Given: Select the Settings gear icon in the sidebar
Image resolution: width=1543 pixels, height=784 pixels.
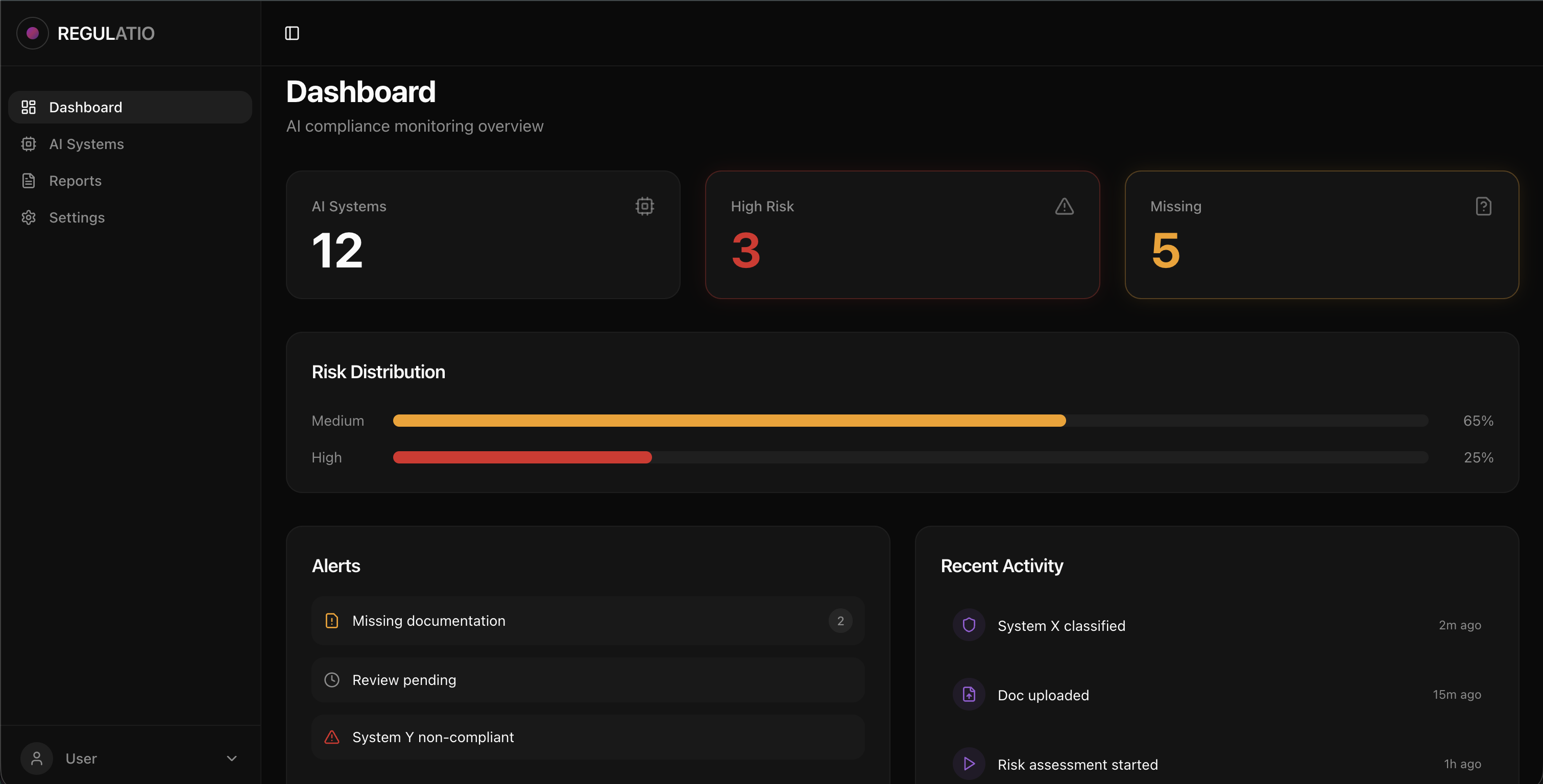Looking at the screenshot, I should click(28, 217).
